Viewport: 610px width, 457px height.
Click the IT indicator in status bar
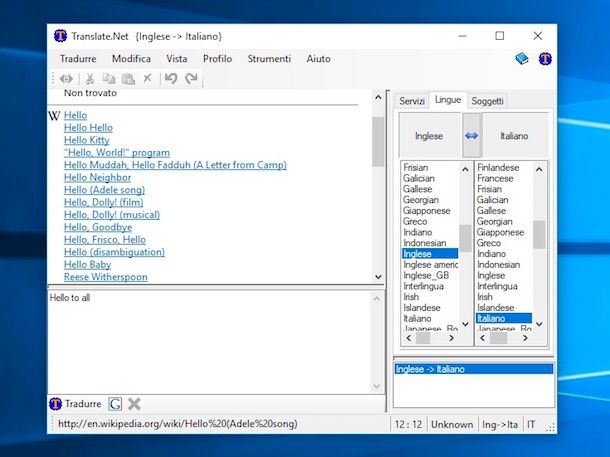click(531, 424)
